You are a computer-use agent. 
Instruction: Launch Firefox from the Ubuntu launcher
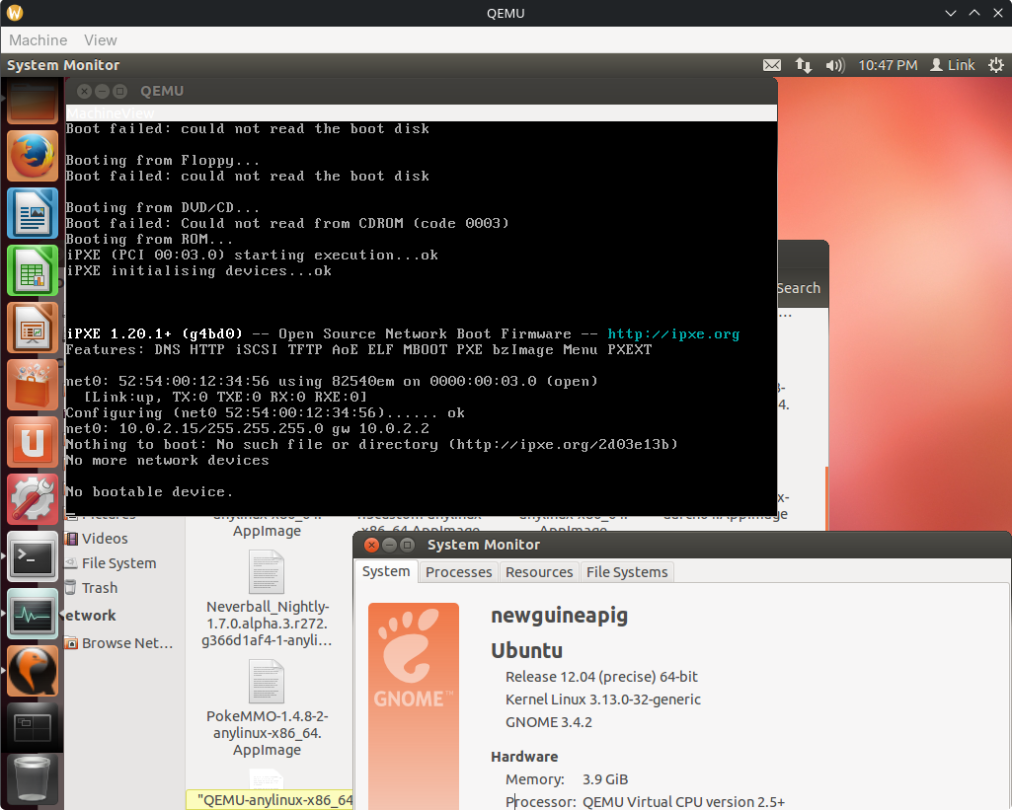click(x=32, y=156)
